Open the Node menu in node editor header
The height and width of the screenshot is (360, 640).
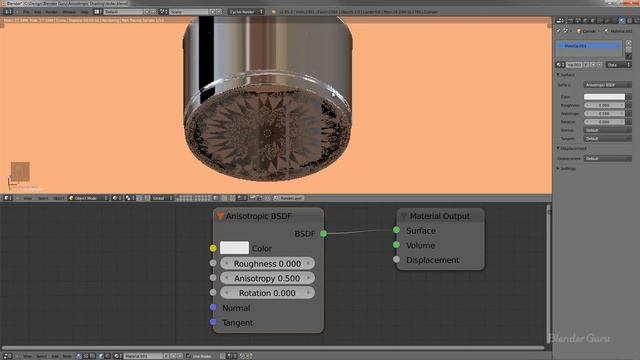67,356
